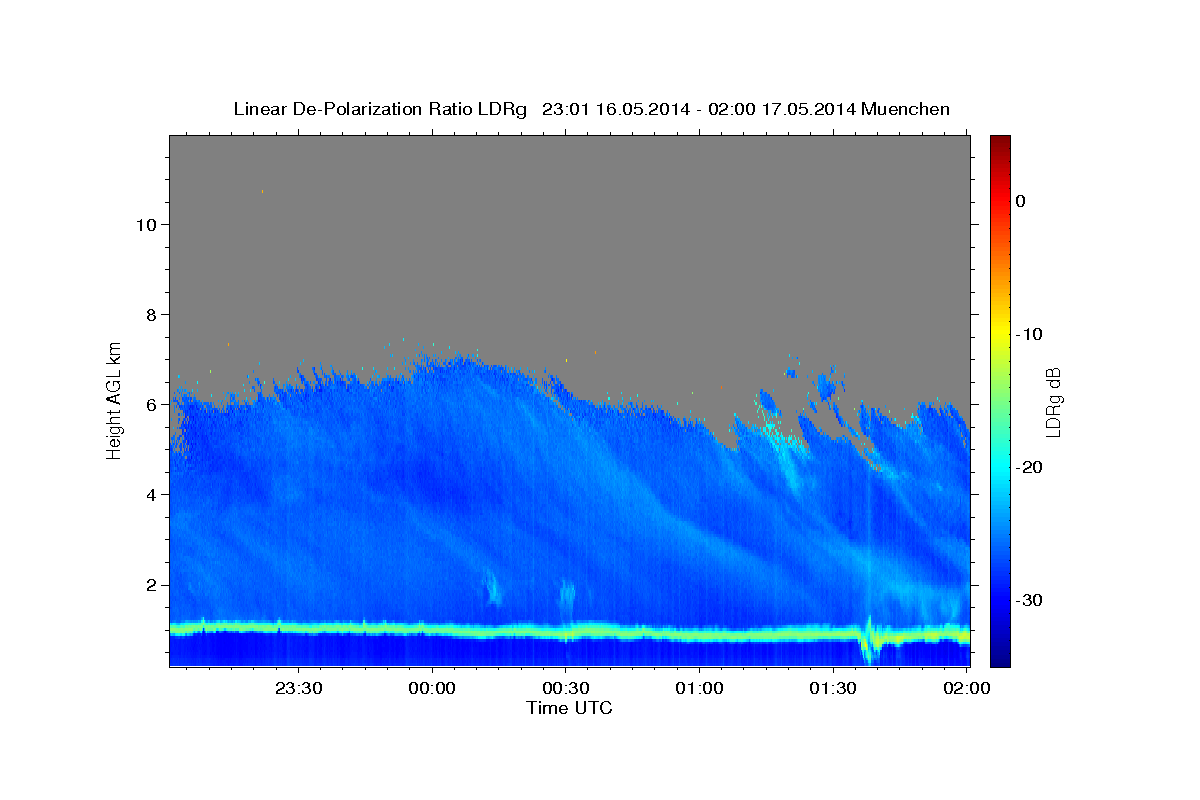The width and height of the screenshot is (1200, 800).
Task: Click the plot title 'Linear De-Polarization Ratio LDRg'
Action: click(x=380, y=109)
